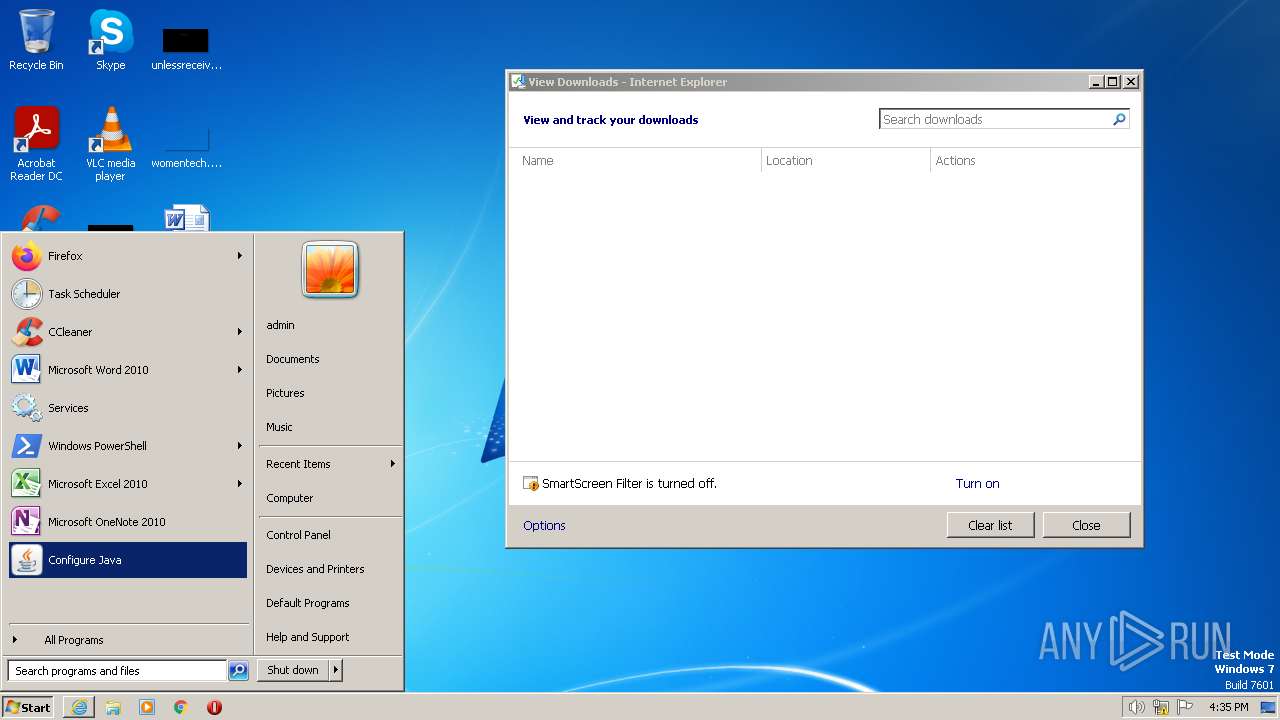Click the View Downloads title bar icon

coord(519,82)
